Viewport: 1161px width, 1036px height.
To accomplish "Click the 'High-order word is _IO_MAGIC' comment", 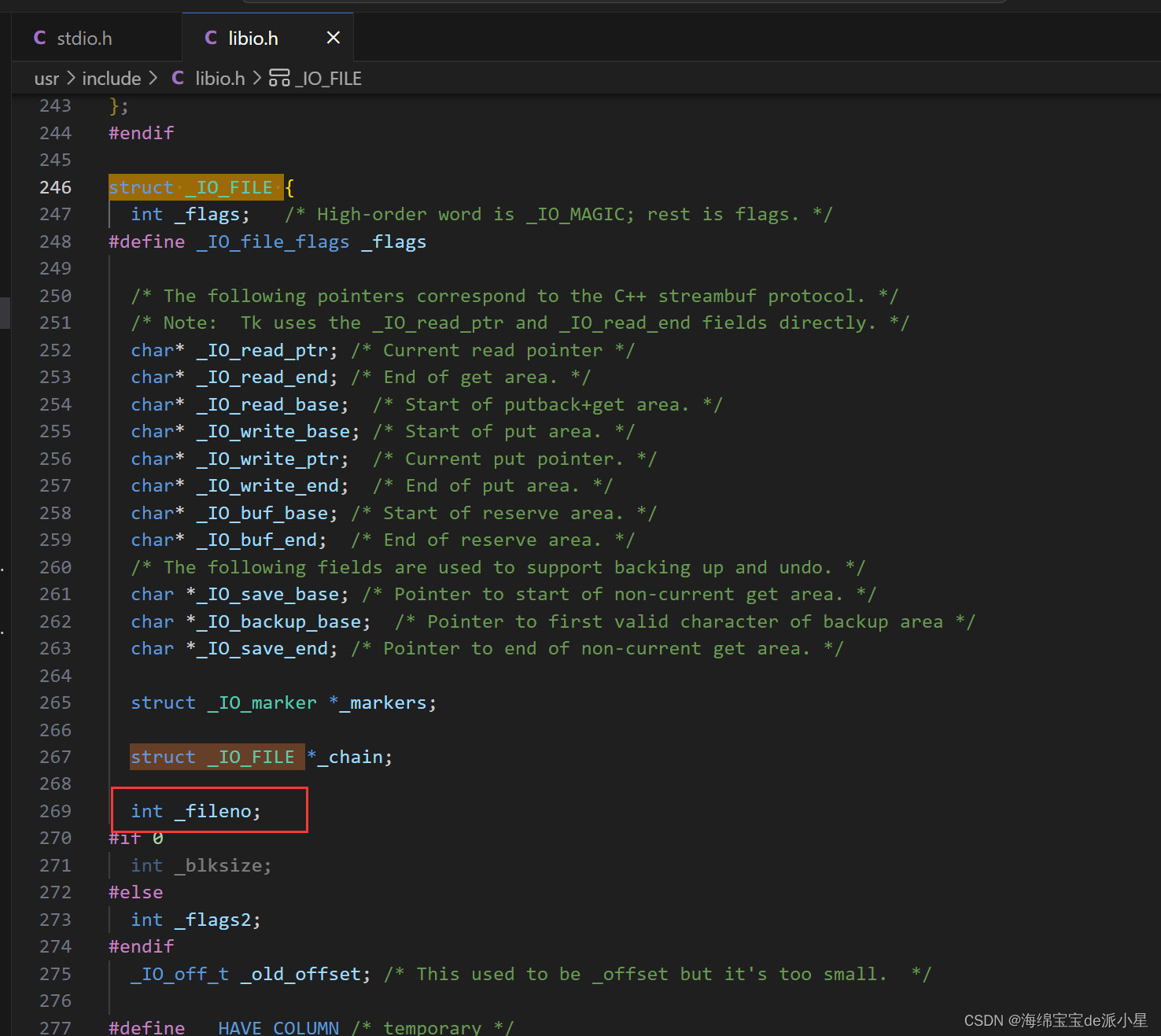I will click(558, 214).
